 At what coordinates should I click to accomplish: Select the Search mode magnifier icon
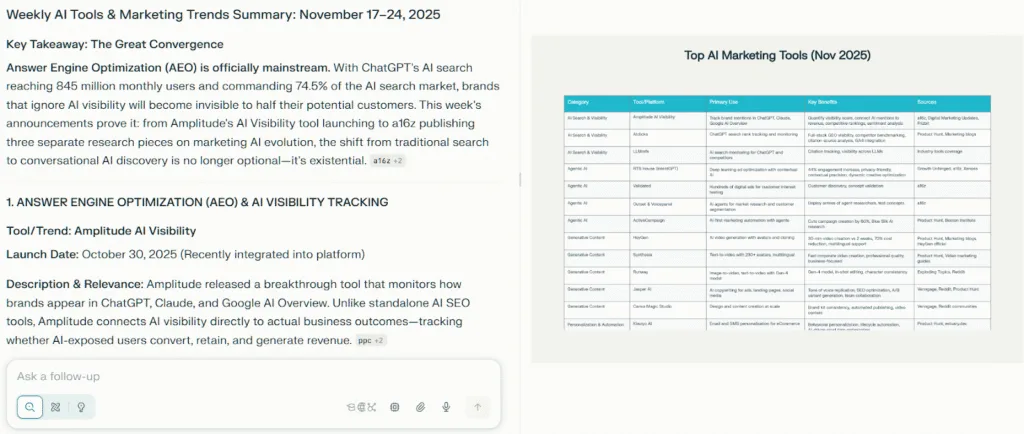(31, 407)
